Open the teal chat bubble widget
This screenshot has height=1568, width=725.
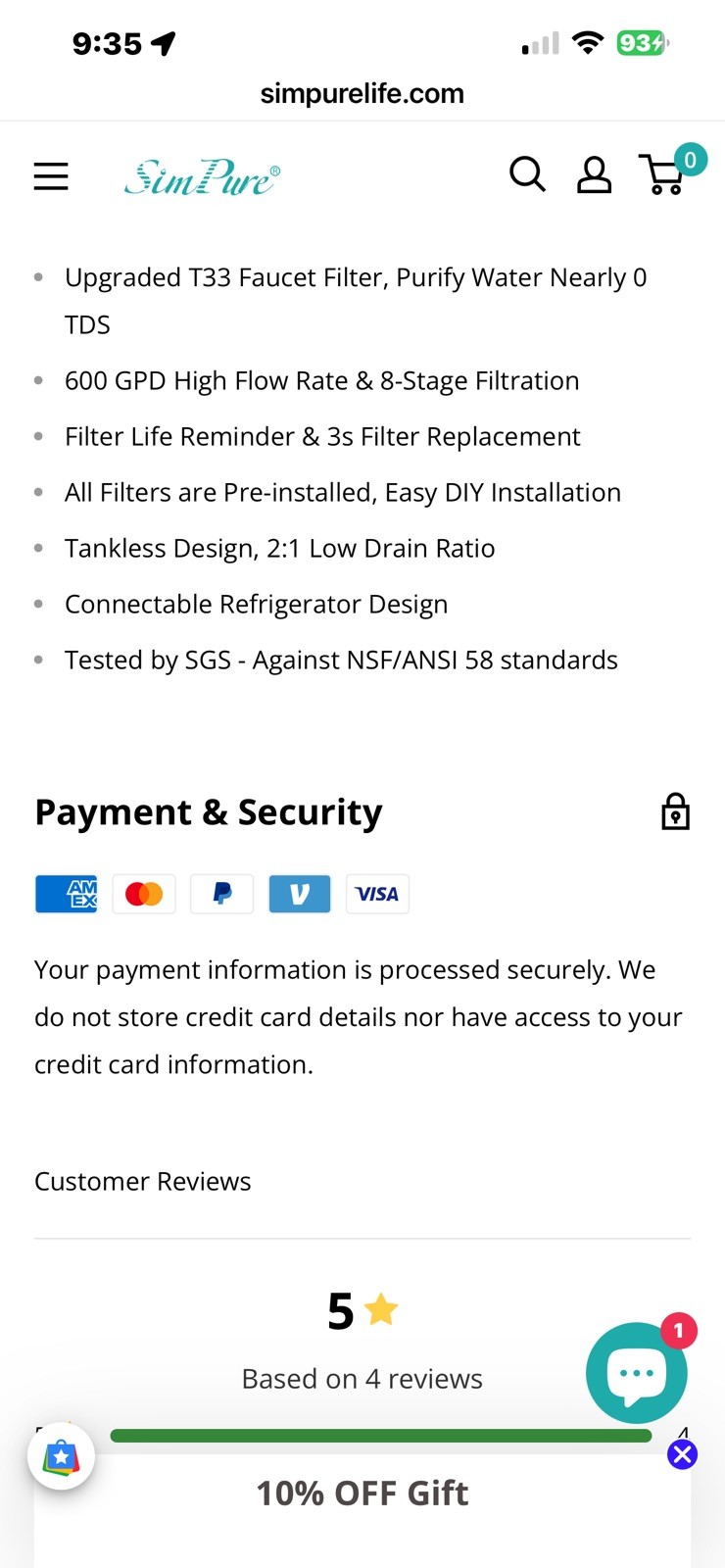637,1372
